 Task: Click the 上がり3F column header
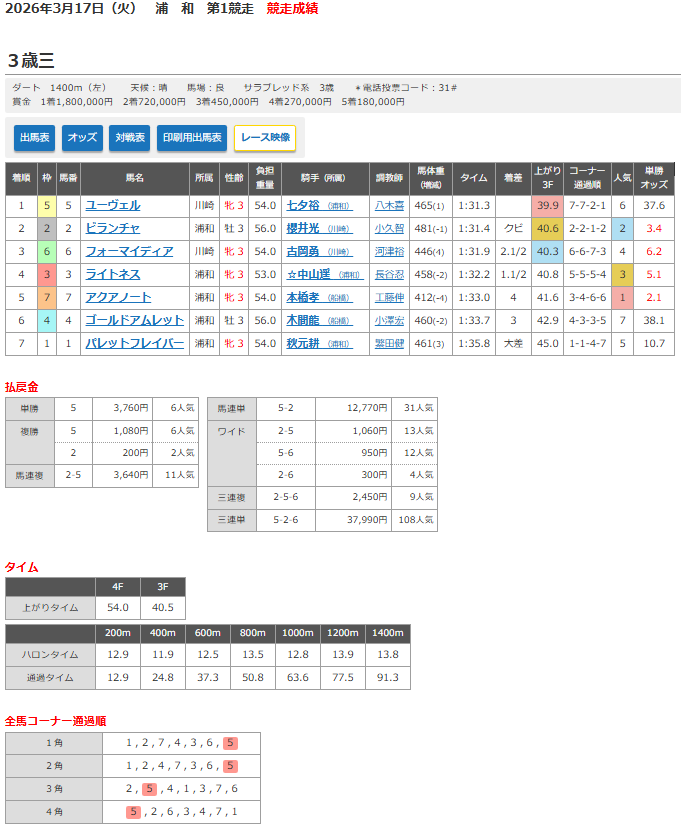(x=548, y=178)
